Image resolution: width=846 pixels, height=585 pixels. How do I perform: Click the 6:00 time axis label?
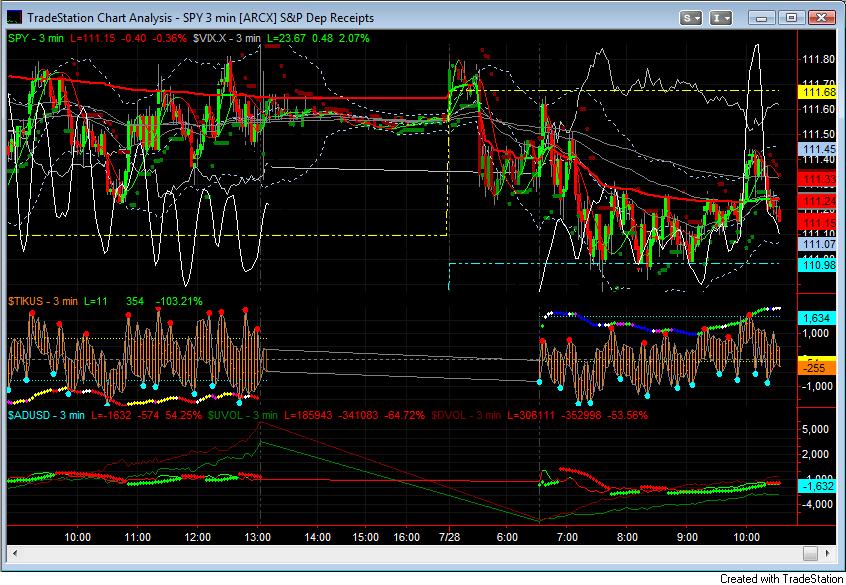(x=507, y=537)
